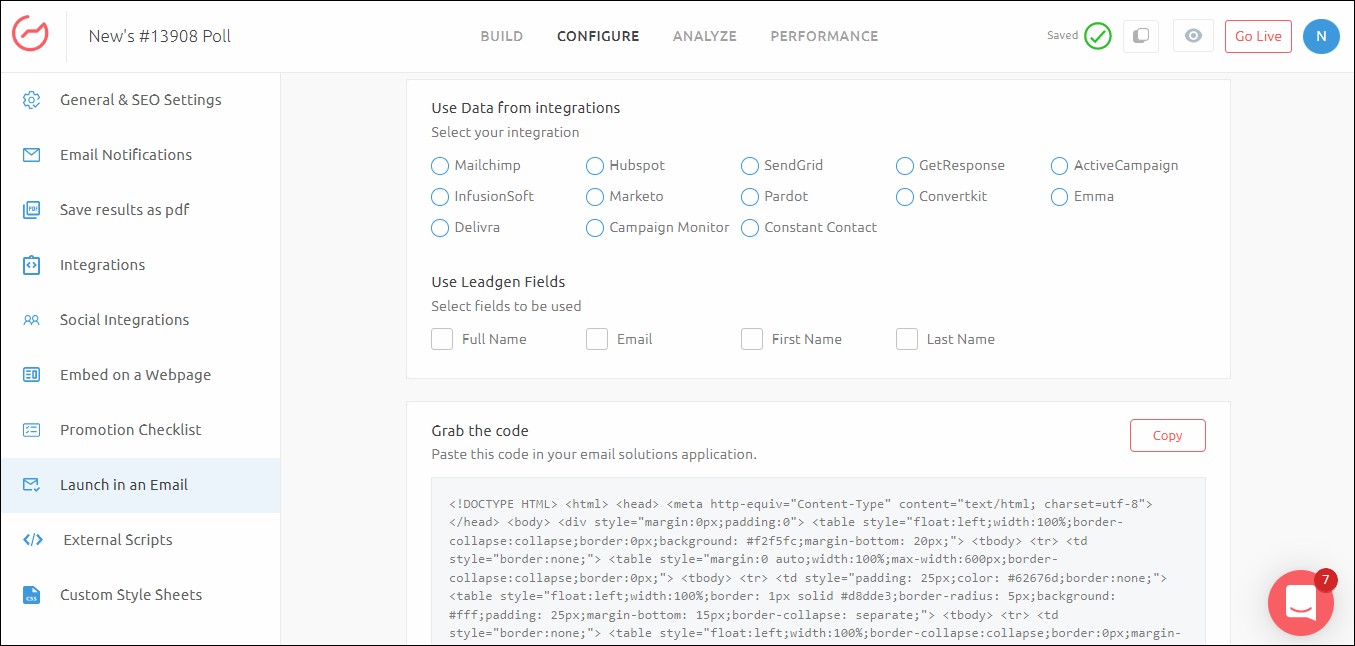Enable the Full Name leadgen checkbox
The image size is (1355, 646).
point(442,339)
